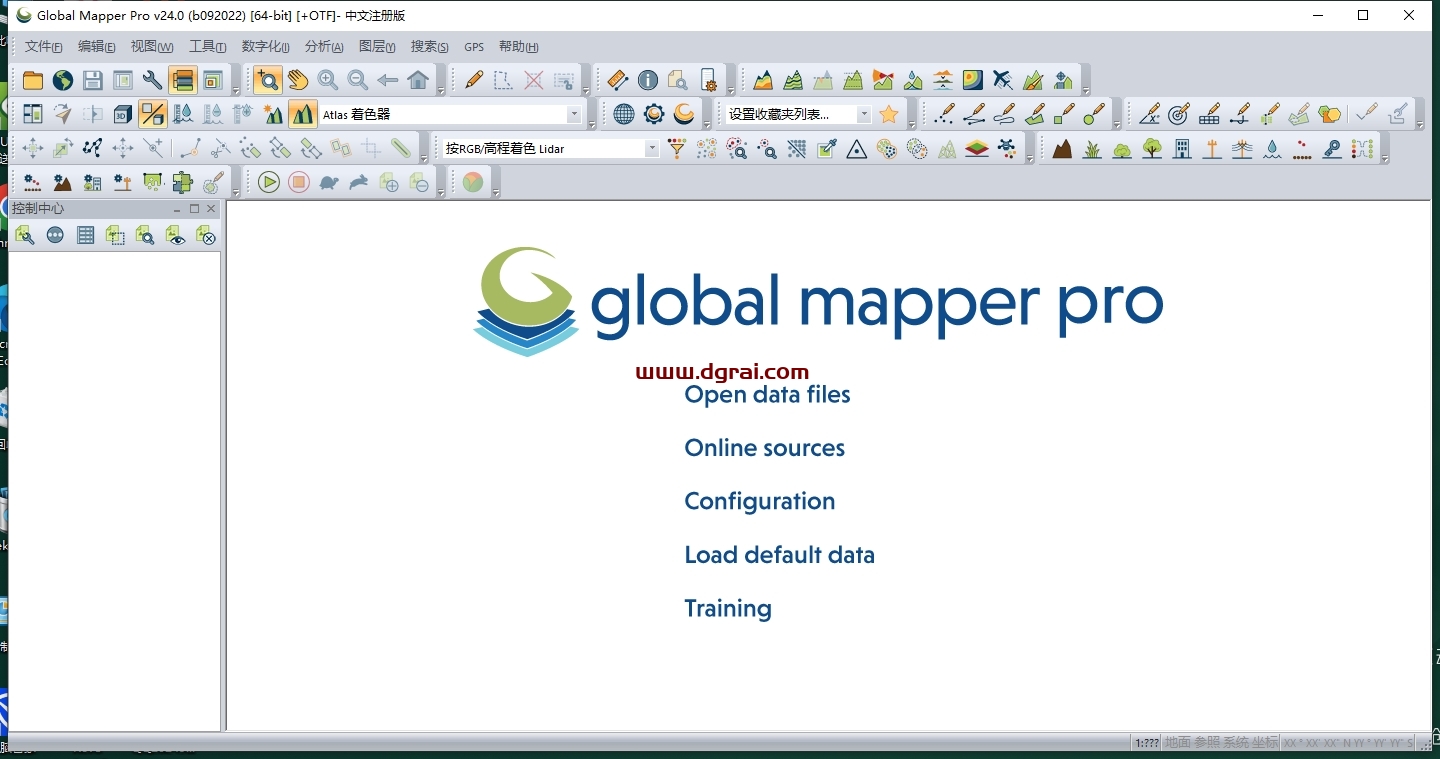
Task: Open the 编辑 (Edit) menu
Action: tap(97, 47)
